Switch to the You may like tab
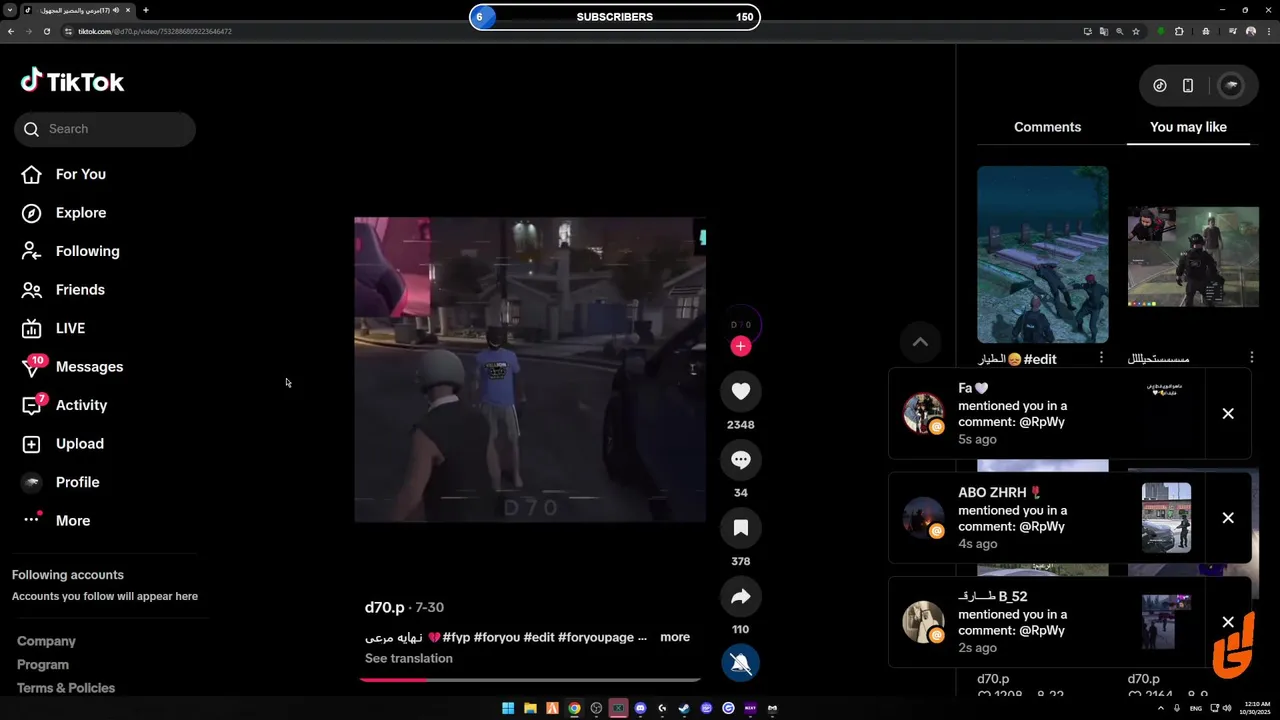 [x=1188, y=127]
